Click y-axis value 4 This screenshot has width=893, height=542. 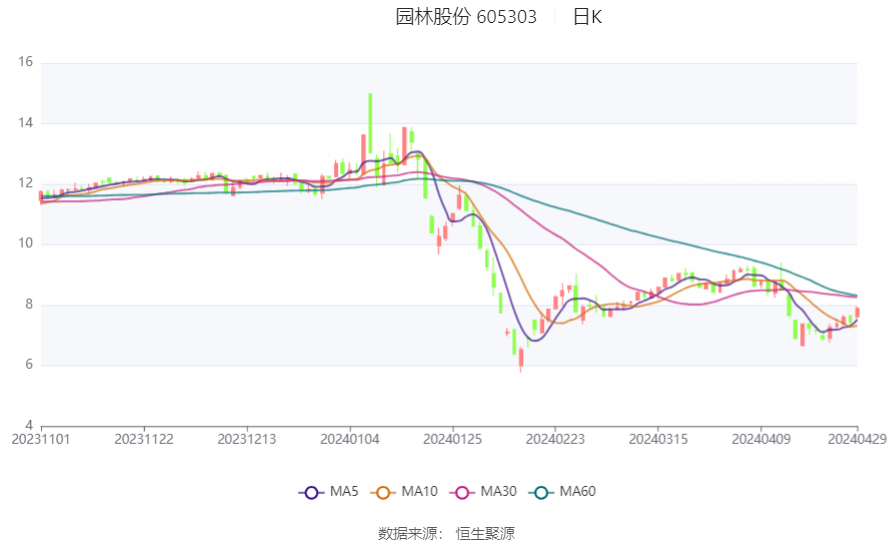[29, 425]
